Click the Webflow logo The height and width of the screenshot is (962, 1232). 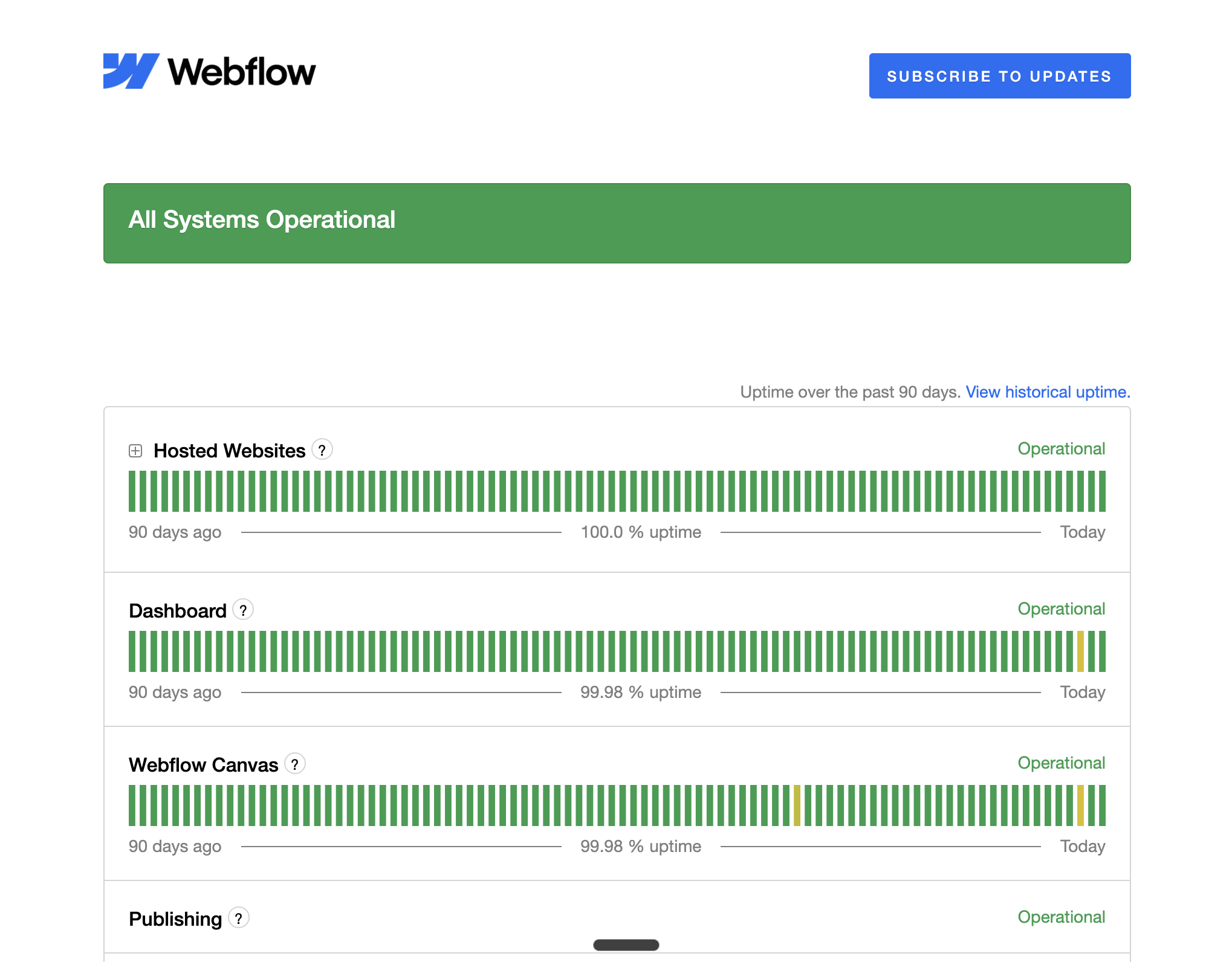[x=209, y=71]
